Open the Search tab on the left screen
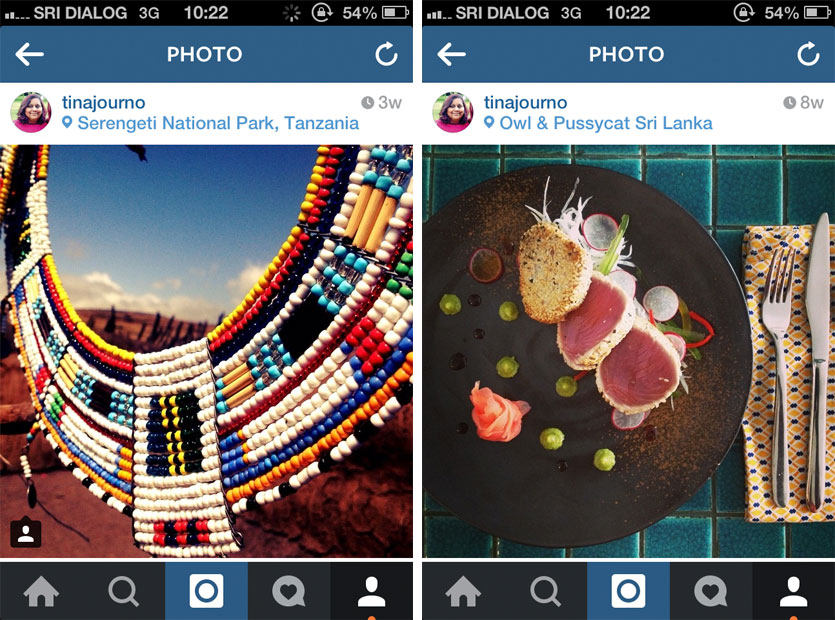 point(124,591)
